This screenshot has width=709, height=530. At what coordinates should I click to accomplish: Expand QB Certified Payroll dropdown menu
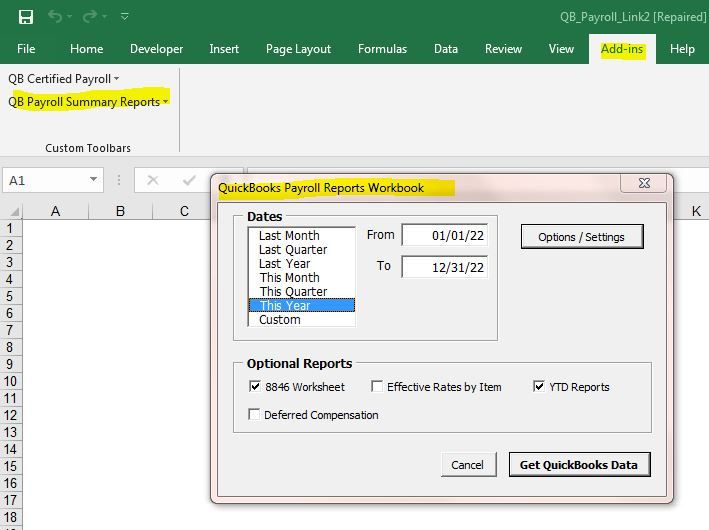click(63, 79)
